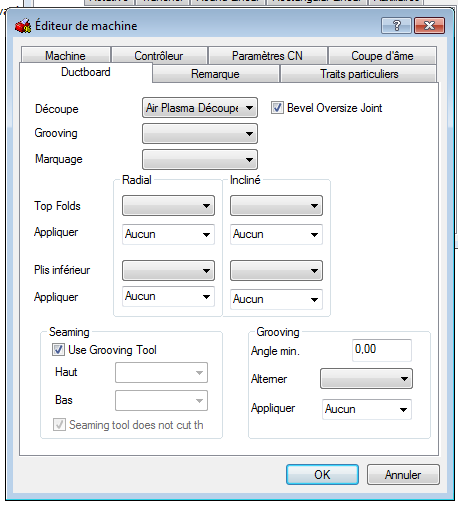Select the Ductboard tab
The image size is (458, 506).
point(86,72)
